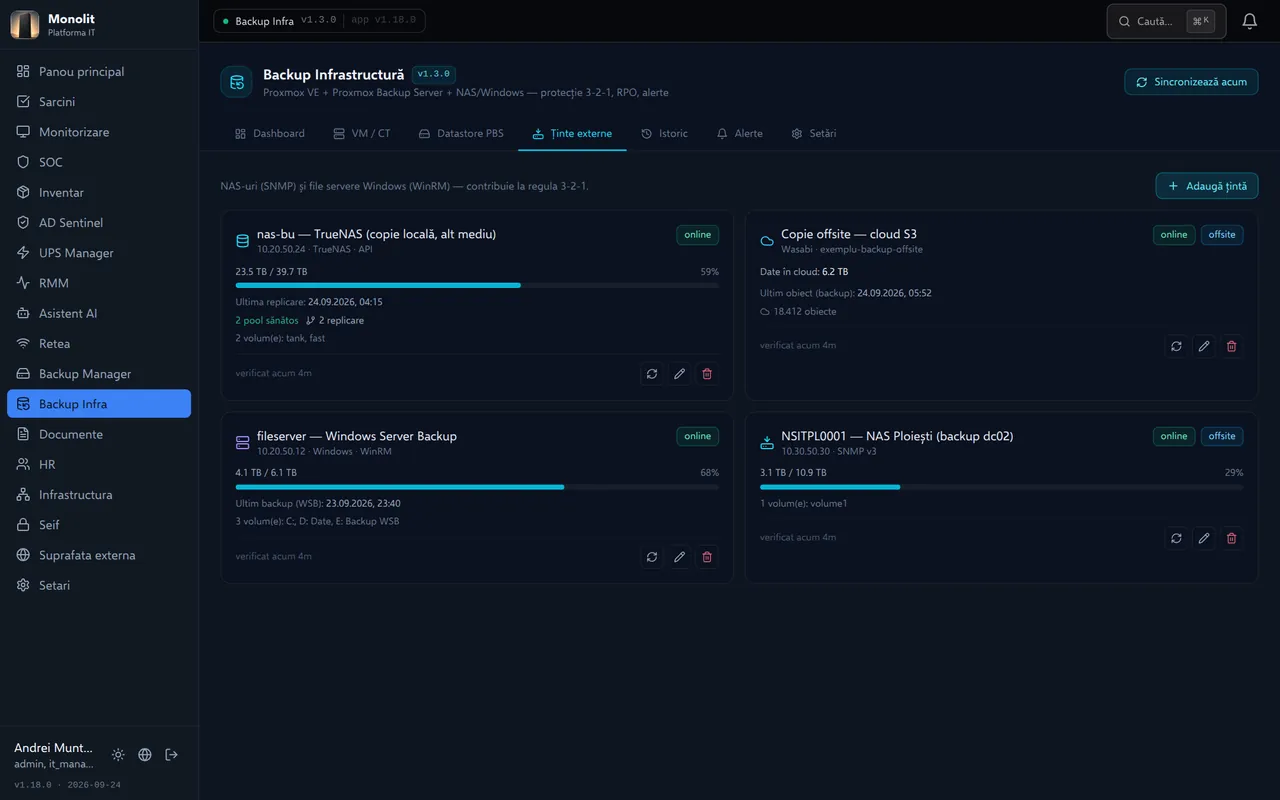Click the server icon on fileserver card
Screen dimensions: 1280x800
point(242,443)
